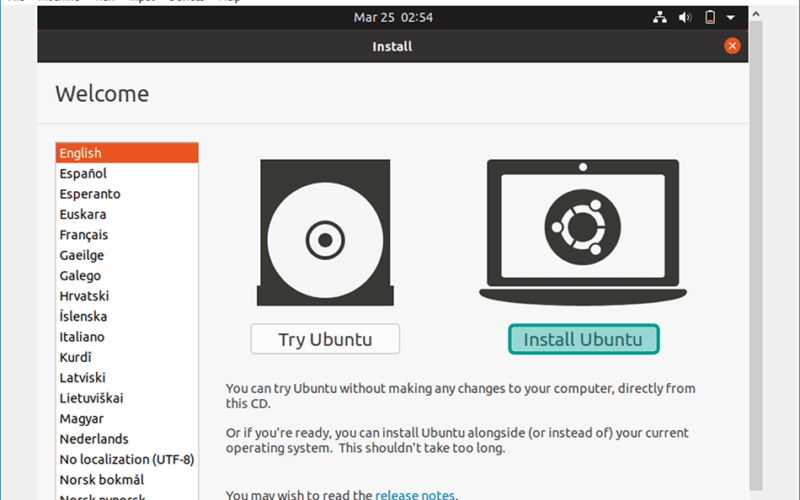Image resolution: width=800 pixels, height=500 pixels.
Task: Click the Install Ubuntu button
Action: click(x=584, y=339)
